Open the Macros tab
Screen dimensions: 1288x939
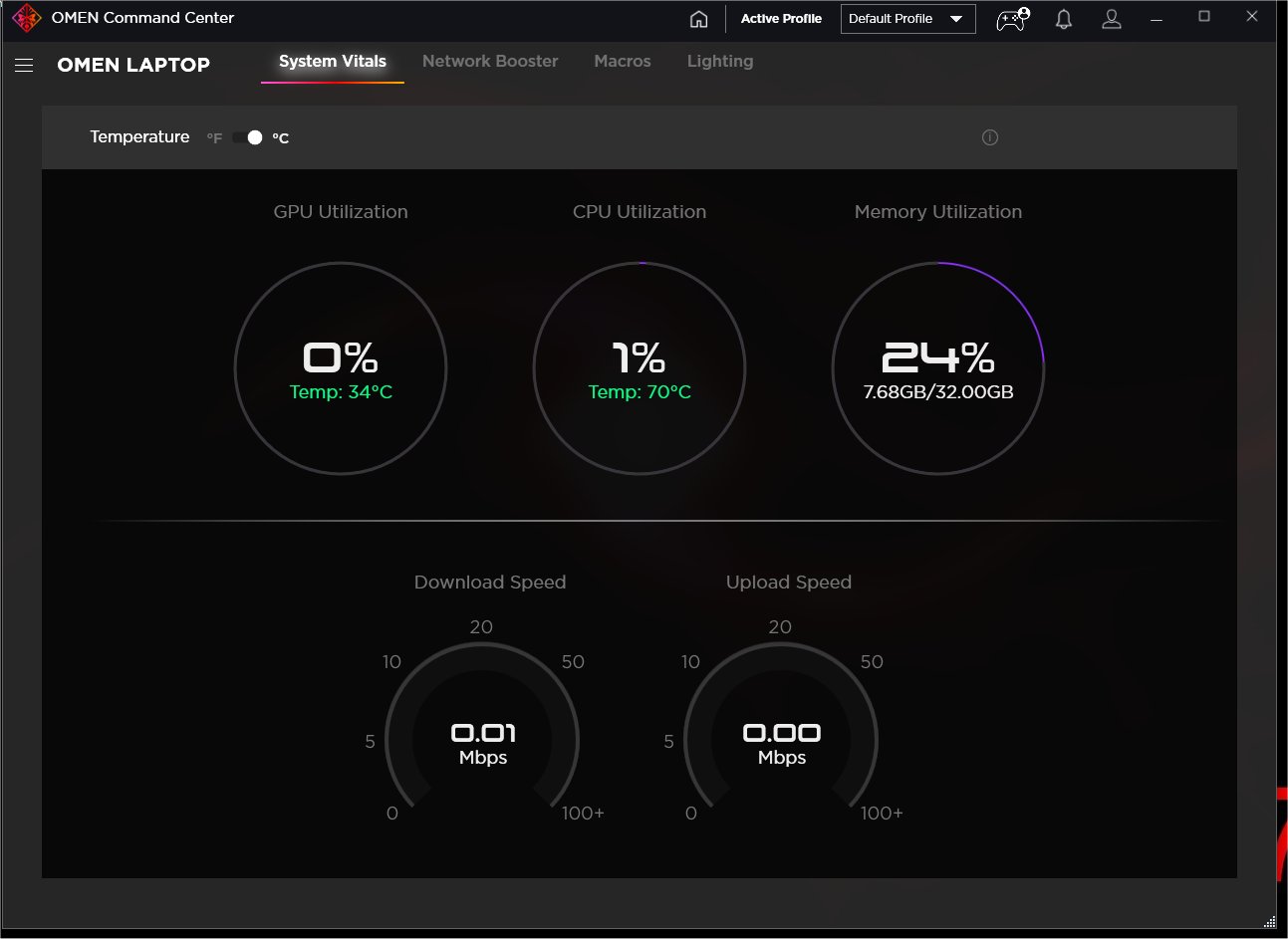(622, 61)
